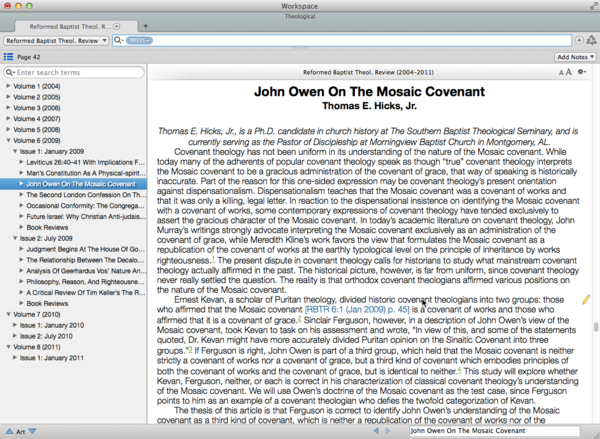Expand Volume 3 (2006)
The height and width of the screenshot is (439, 600).
point(8,108)
